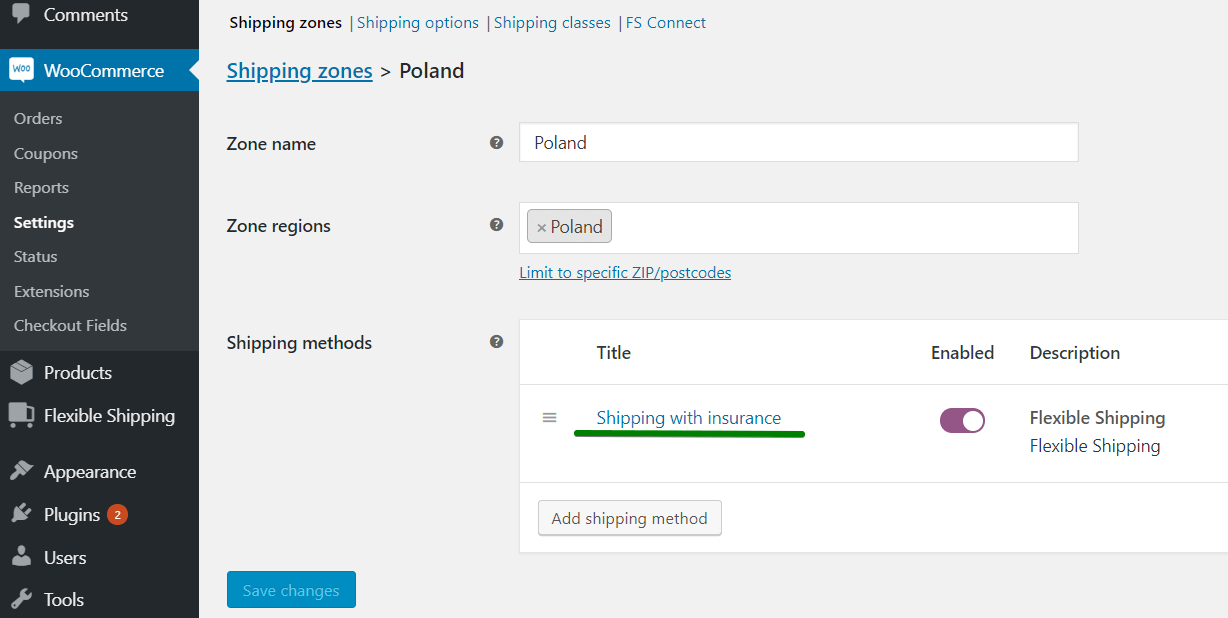
Task: Remove Poland from Zone regions
Action: click(541, 228)
